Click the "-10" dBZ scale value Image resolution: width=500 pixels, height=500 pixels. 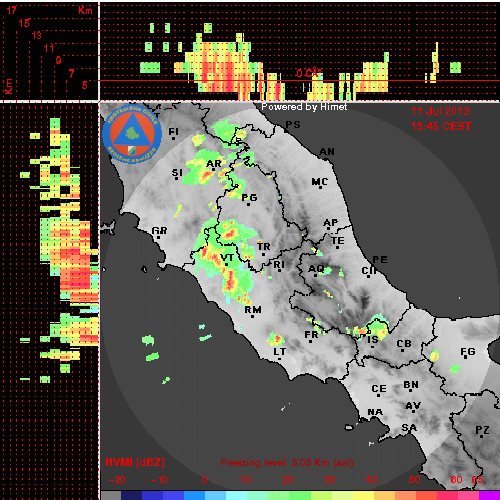pos(159,480)
